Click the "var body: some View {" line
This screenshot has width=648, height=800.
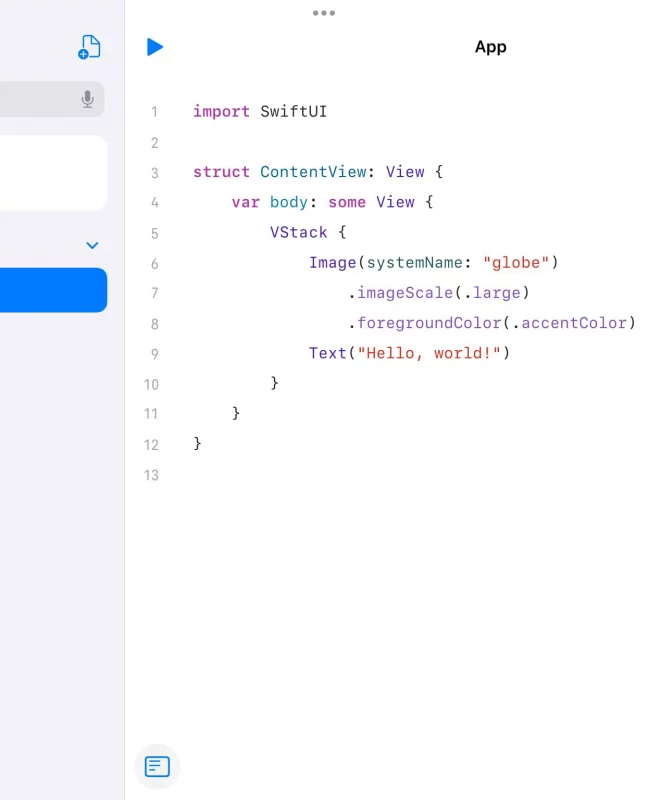pos(332,202)
